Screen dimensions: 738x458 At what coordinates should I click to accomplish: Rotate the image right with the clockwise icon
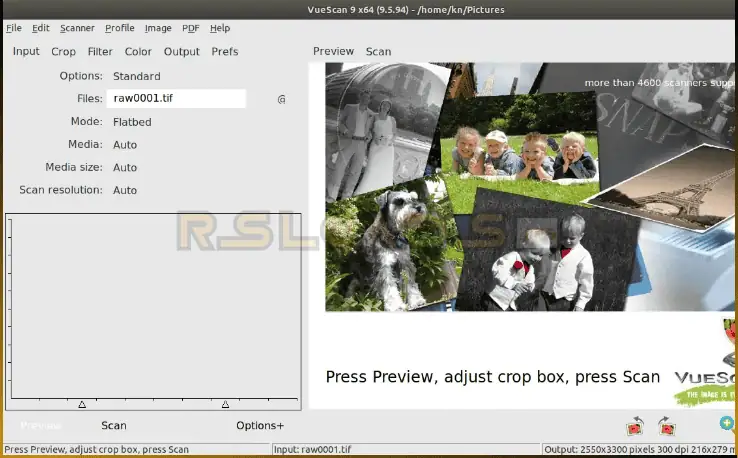point(666,426)
